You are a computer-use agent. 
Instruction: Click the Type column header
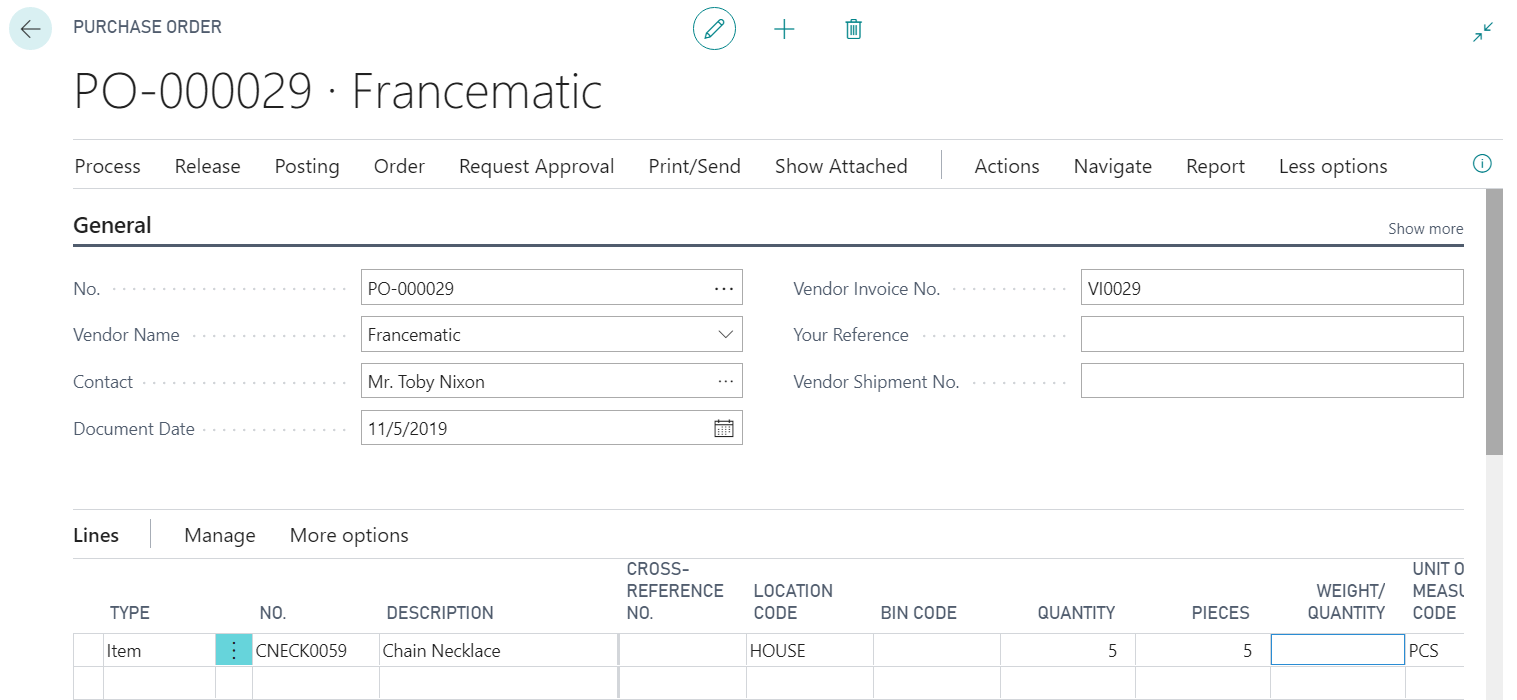pos(130,612)
